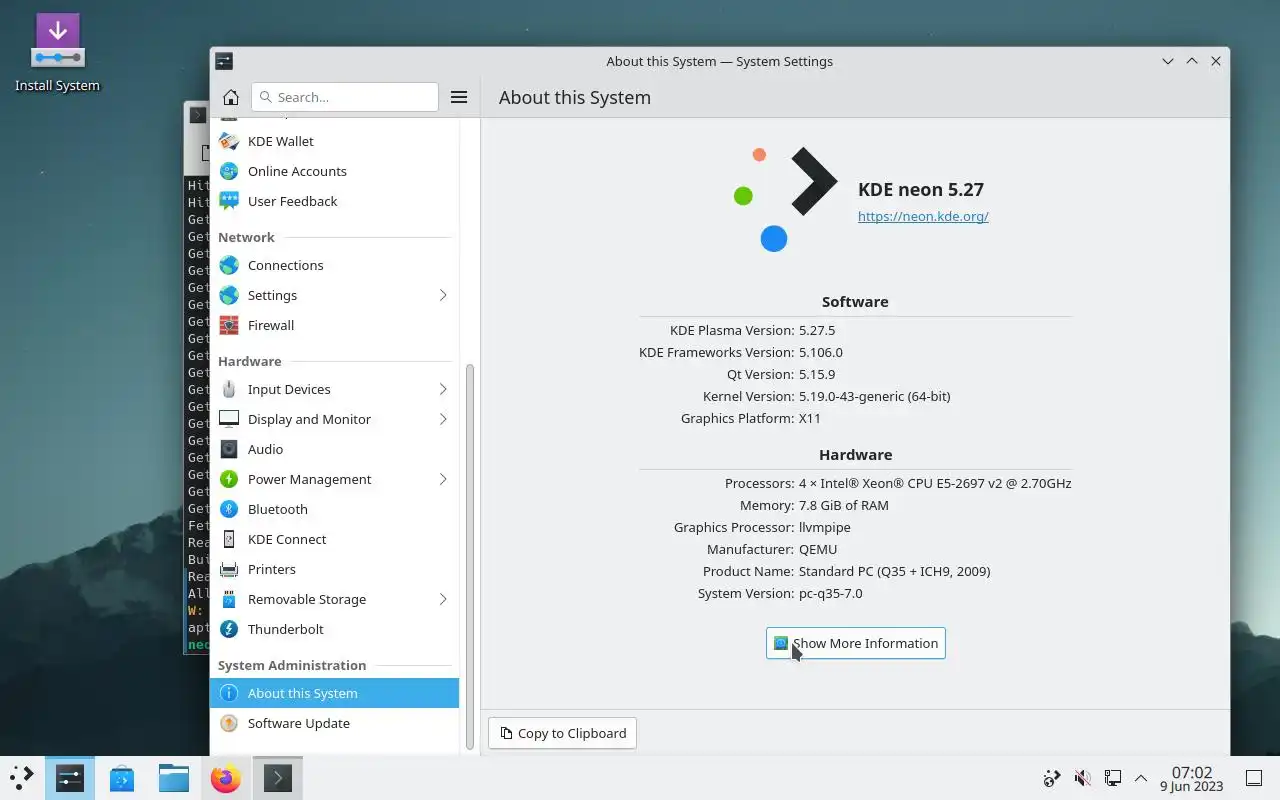Click the Printers text label in sidebar

(x=272, y=569)
